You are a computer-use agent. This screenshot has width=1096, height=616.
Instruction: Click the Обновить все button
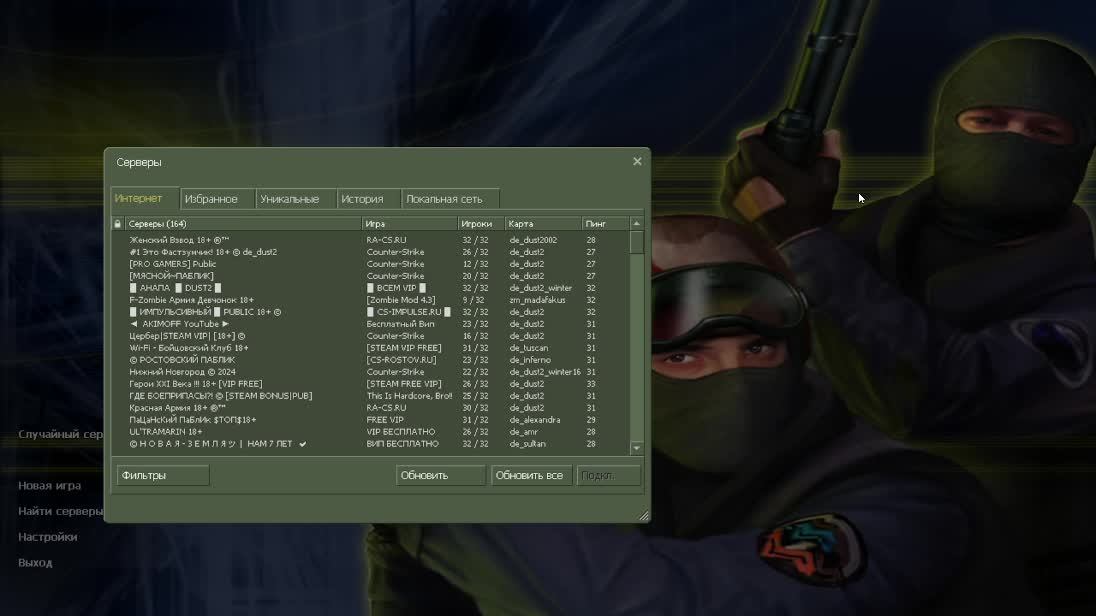[531, 475]
